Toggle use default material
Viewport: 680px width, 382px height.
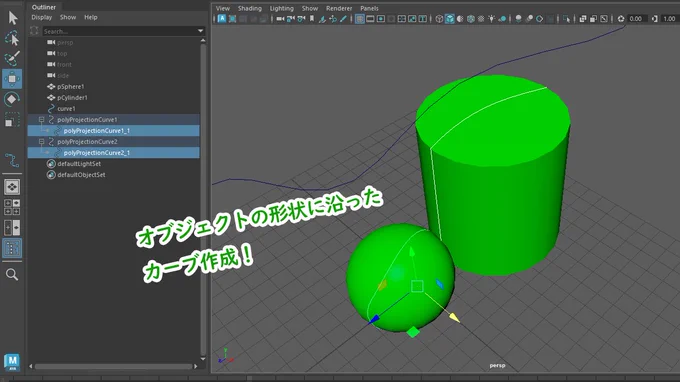(460, 19)
